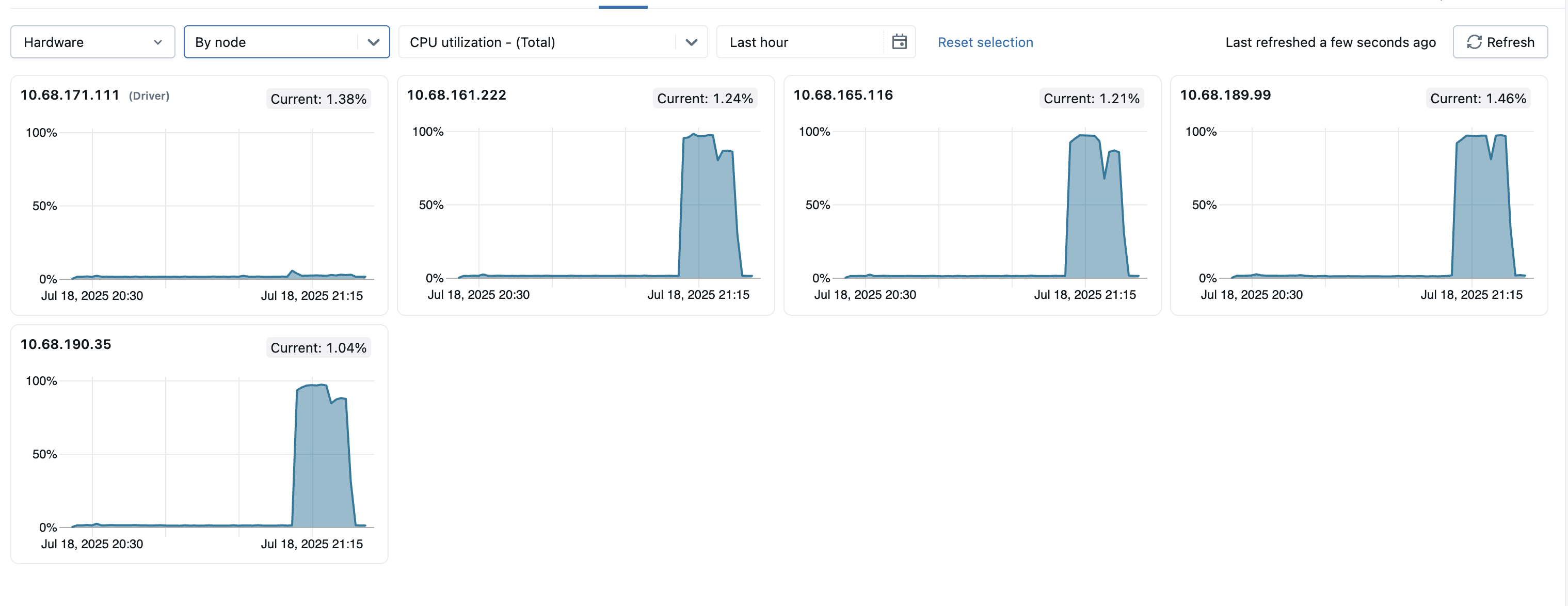The width and height of the screenshot is (1568, 606).
Task: Click the chevron on the Hardware dropdown
Action: [x=159, y=42]
